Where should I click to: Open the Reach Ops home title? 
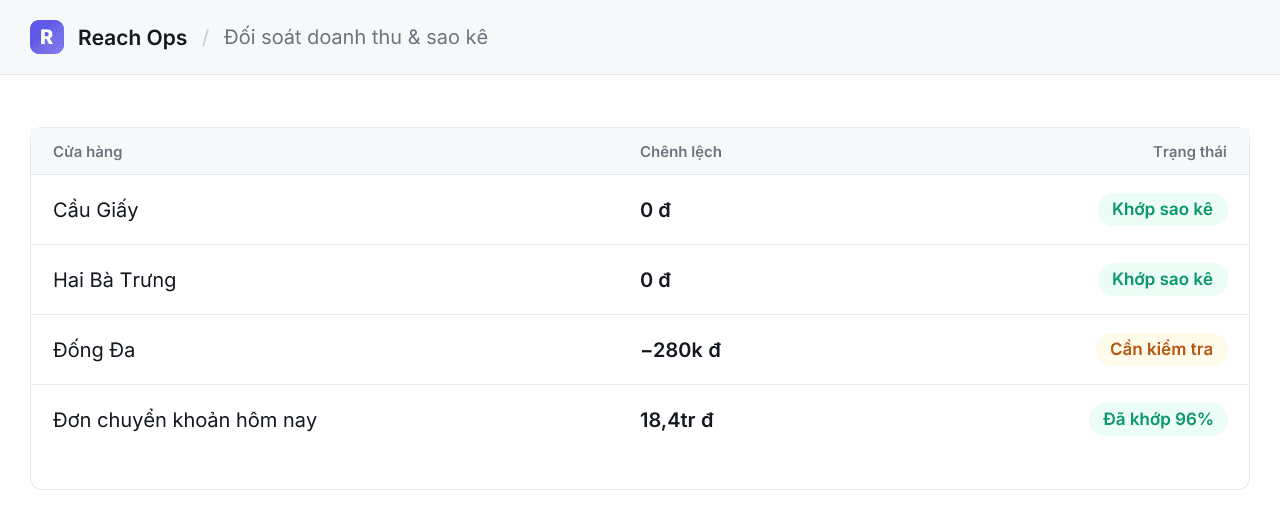pos(132,37)
